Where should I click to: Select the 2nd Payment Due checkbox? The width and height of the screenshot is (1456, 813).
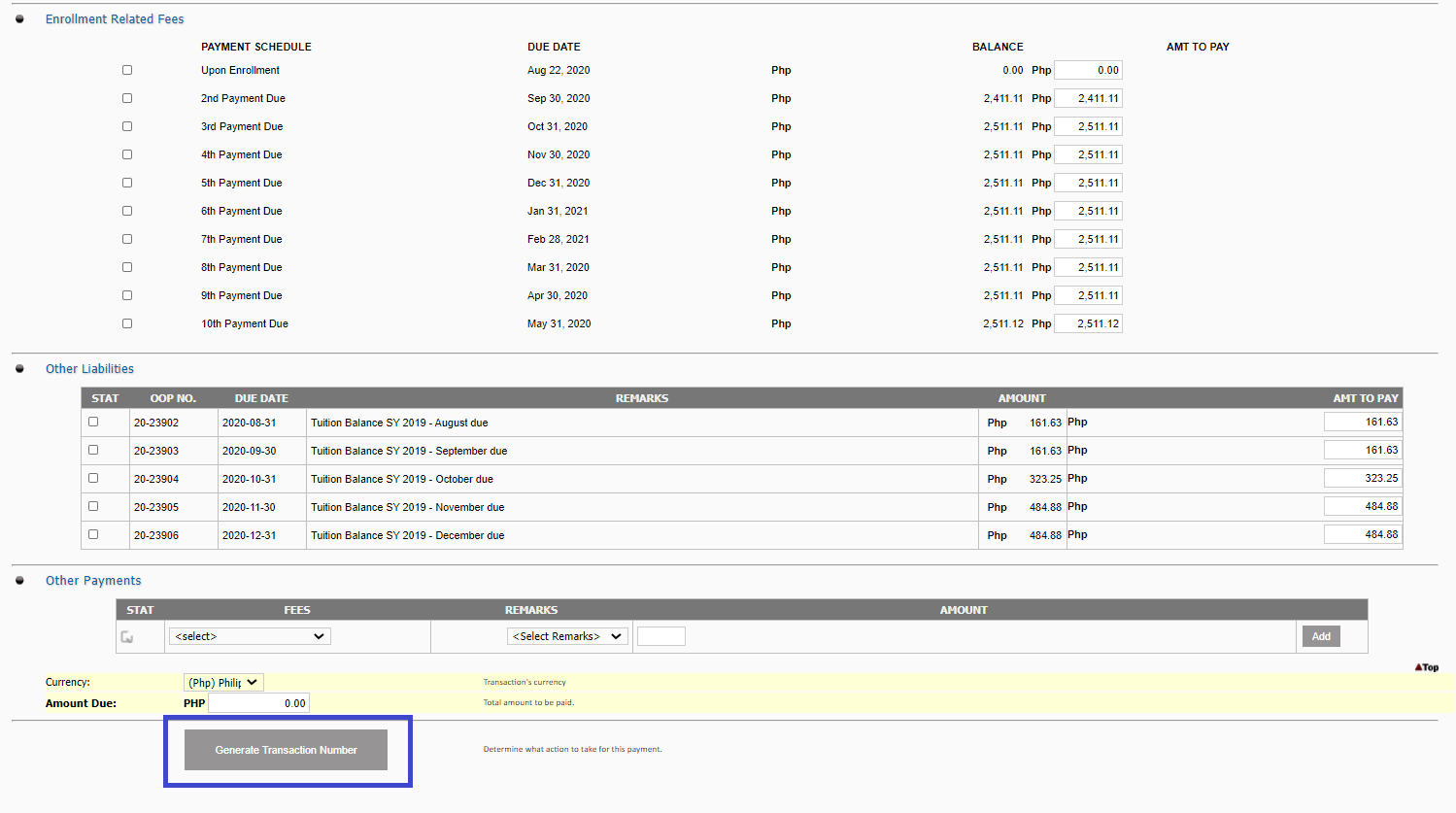pyautogui.click(x=127, y=98)
